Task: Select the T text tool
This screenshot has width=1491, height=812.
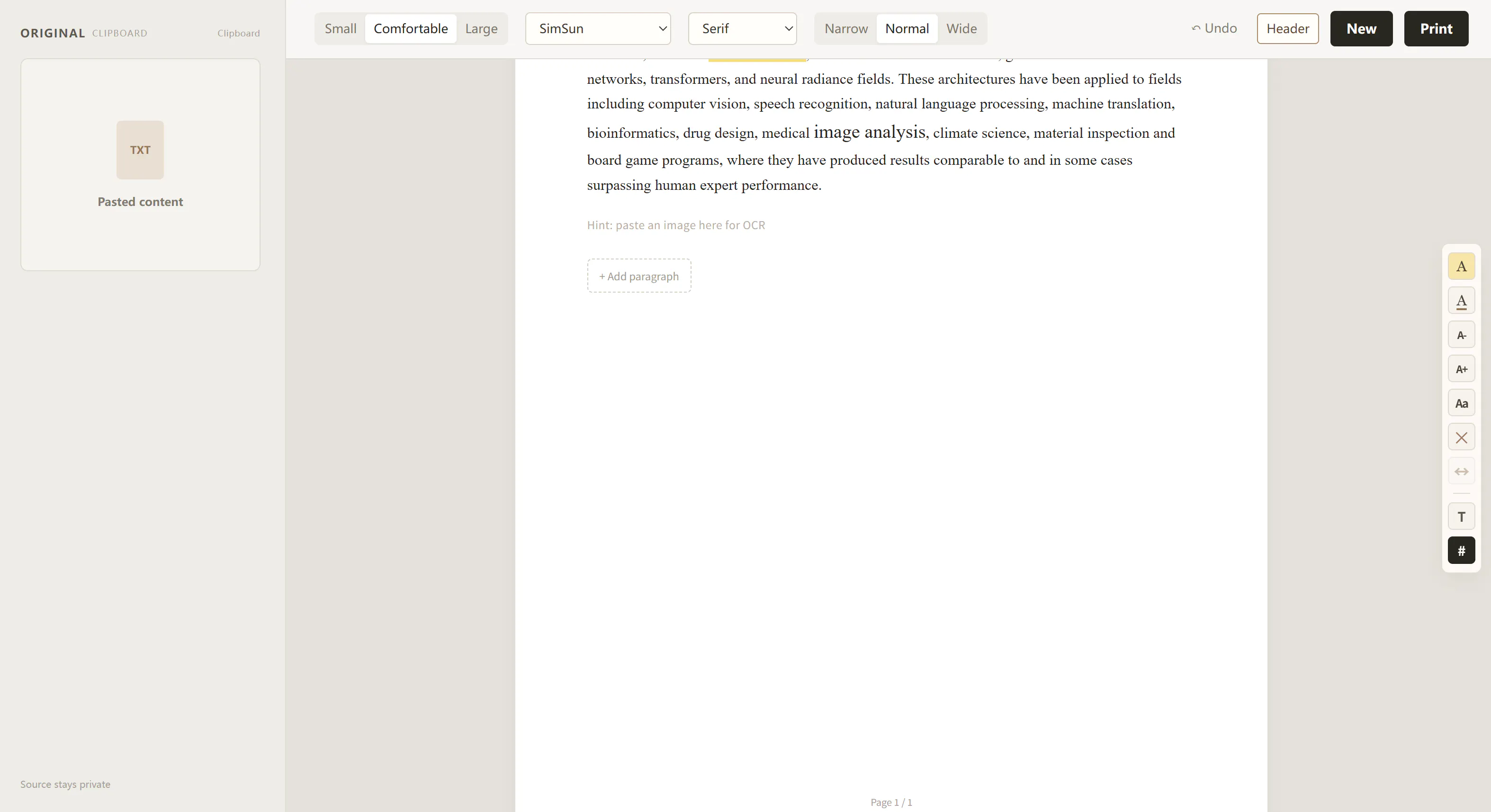Action: (x=1461, y=516)
